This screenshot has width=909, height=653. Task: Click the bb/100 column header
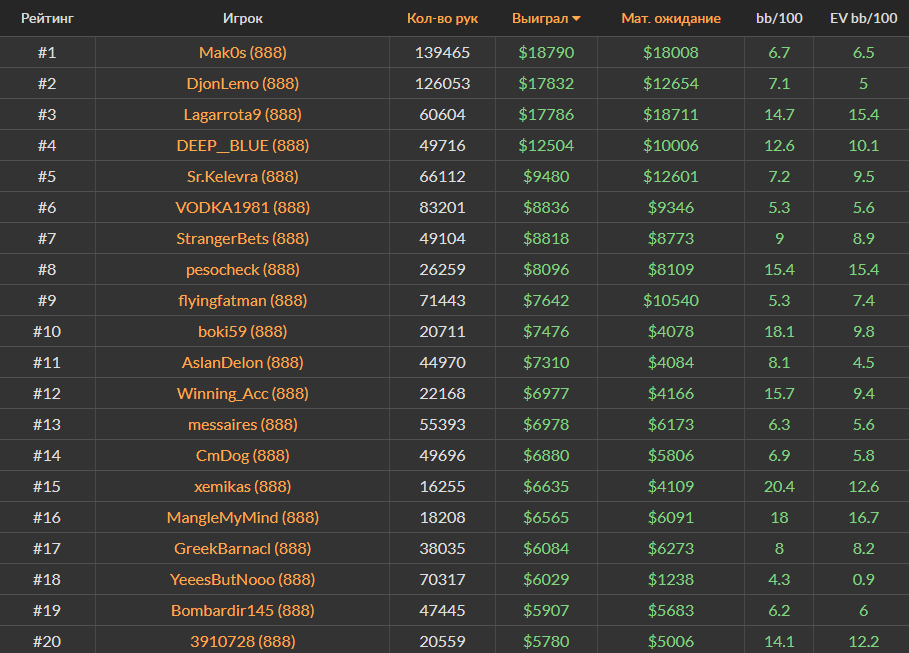tap(778, 18)
